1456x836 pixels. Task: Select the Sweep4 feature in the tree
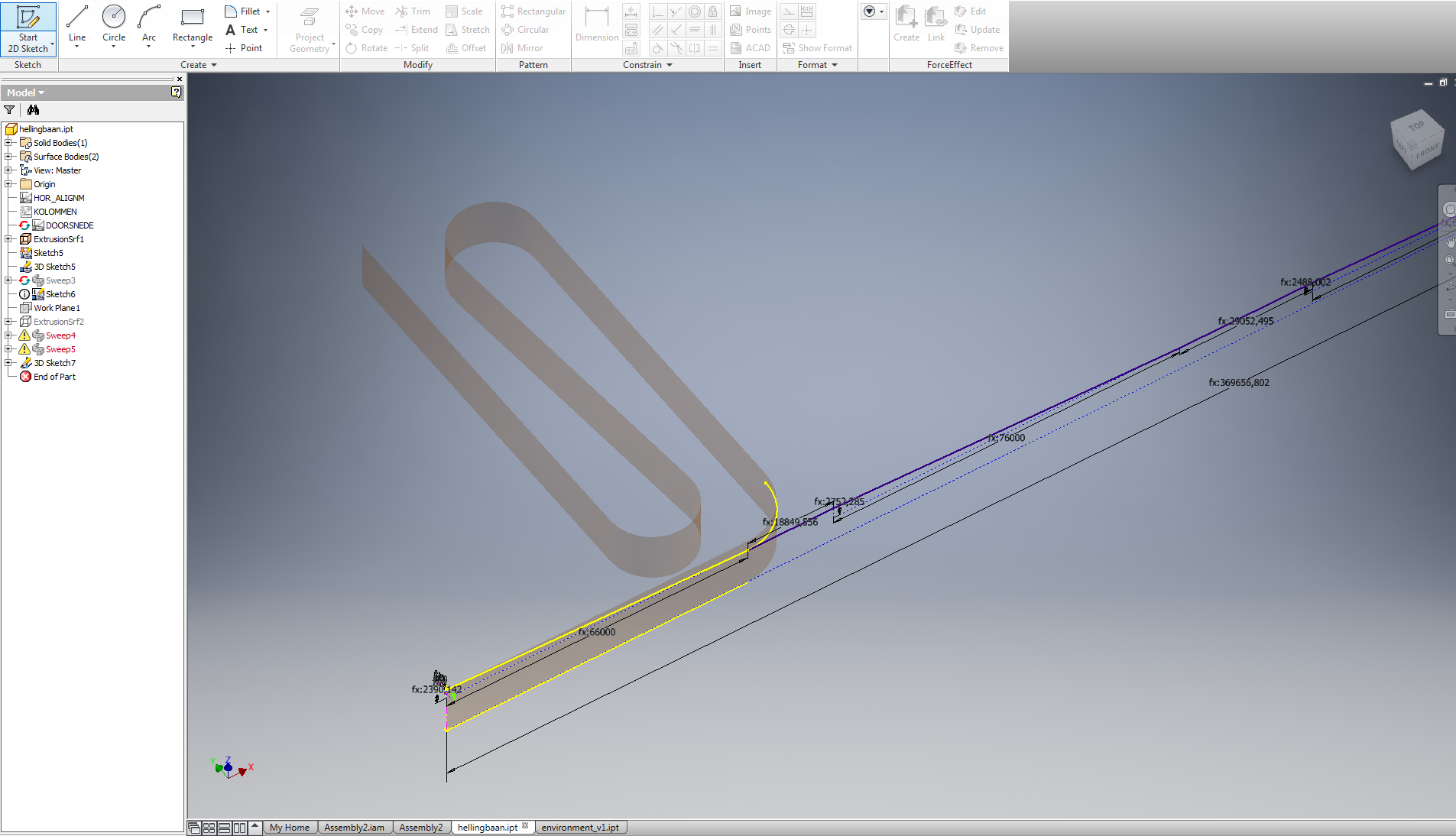pyautogui.click(x=59, y=335)
